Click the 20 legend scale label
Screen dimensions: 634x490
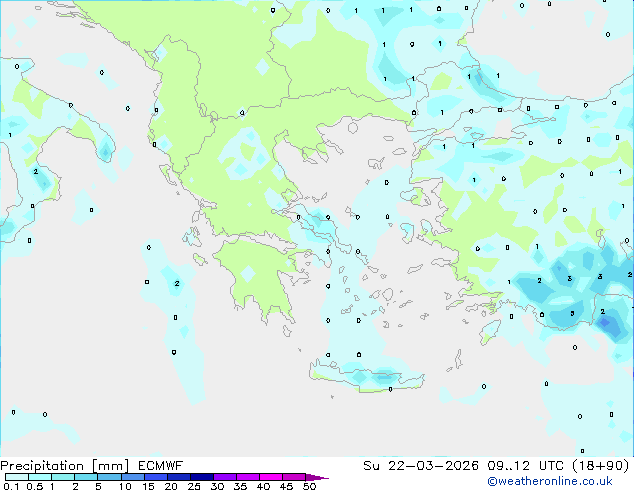pos(171,486)
